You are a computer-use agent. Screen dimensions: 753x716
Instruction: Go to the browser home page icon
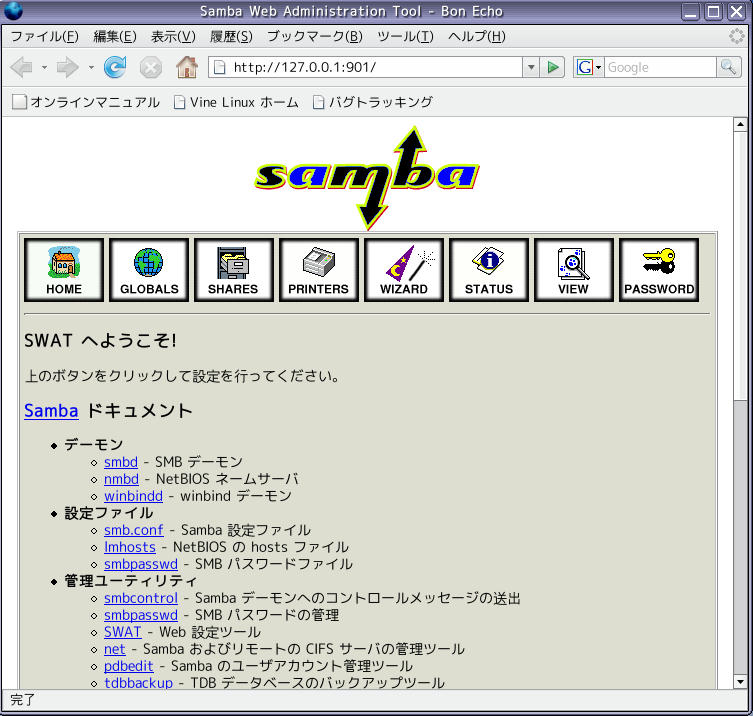click(187, 67)
